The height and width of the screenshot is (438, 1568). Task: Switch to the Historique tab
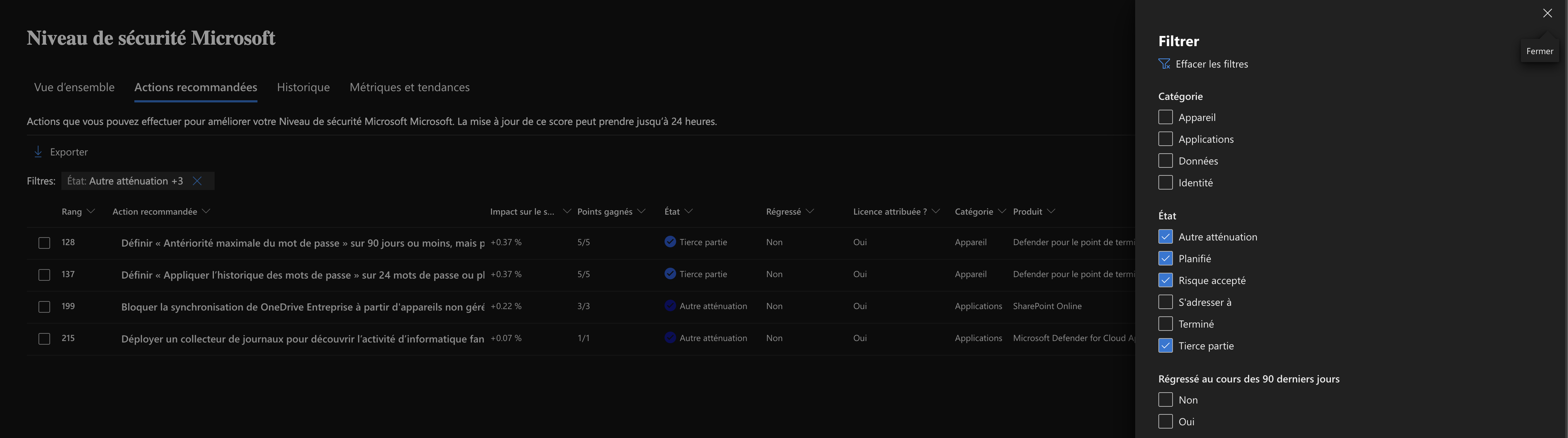click(x=303, y=87)
